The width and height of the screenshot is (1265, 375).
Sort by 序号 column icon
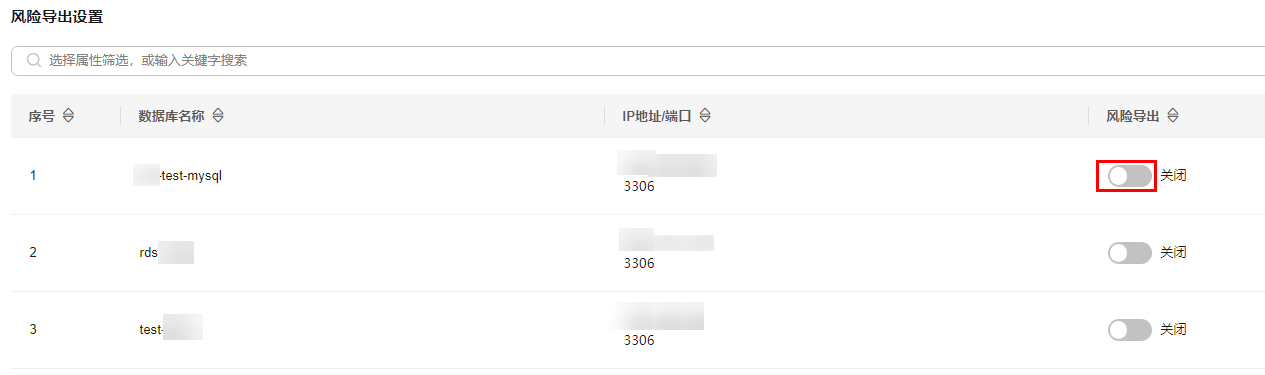pyautogui.click(x=68, y=116)
